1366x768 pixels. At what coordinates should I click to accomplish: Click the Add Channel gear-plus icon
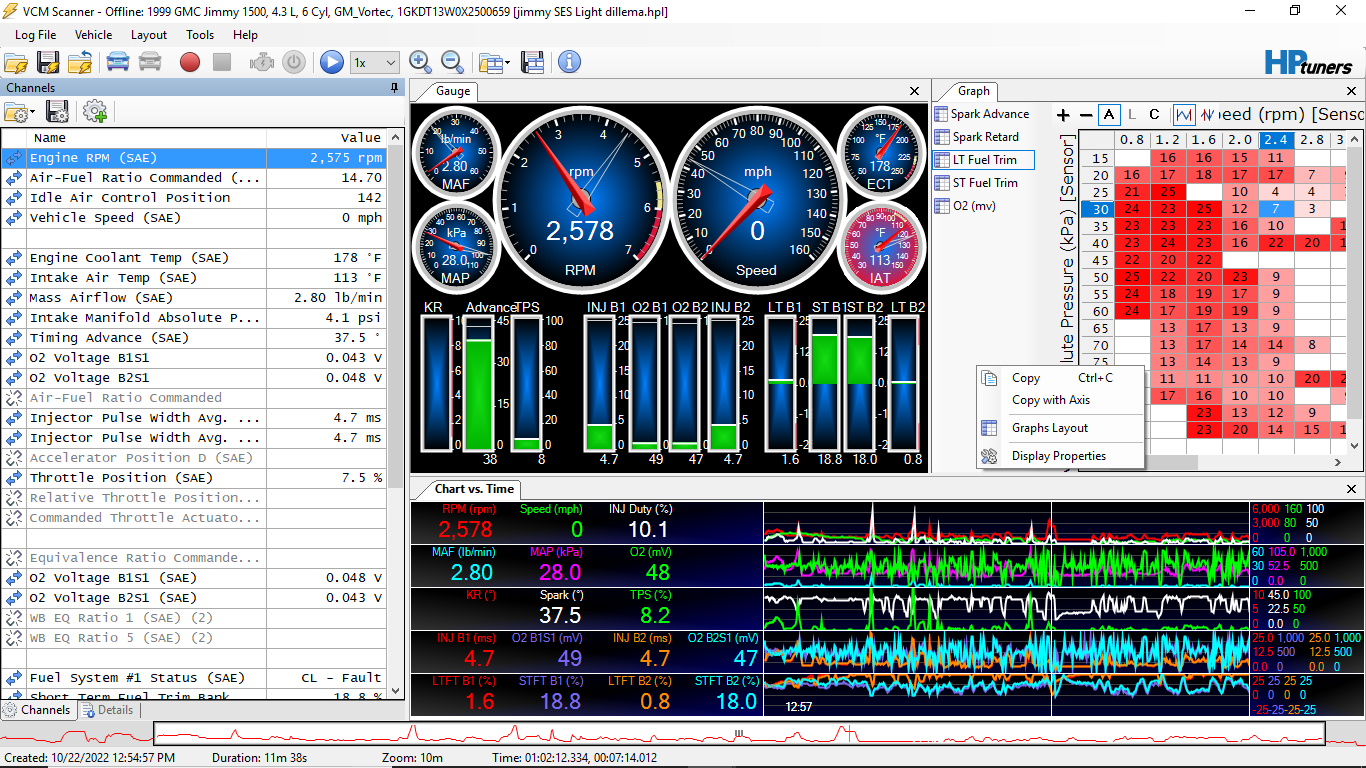tap(95, 111)
